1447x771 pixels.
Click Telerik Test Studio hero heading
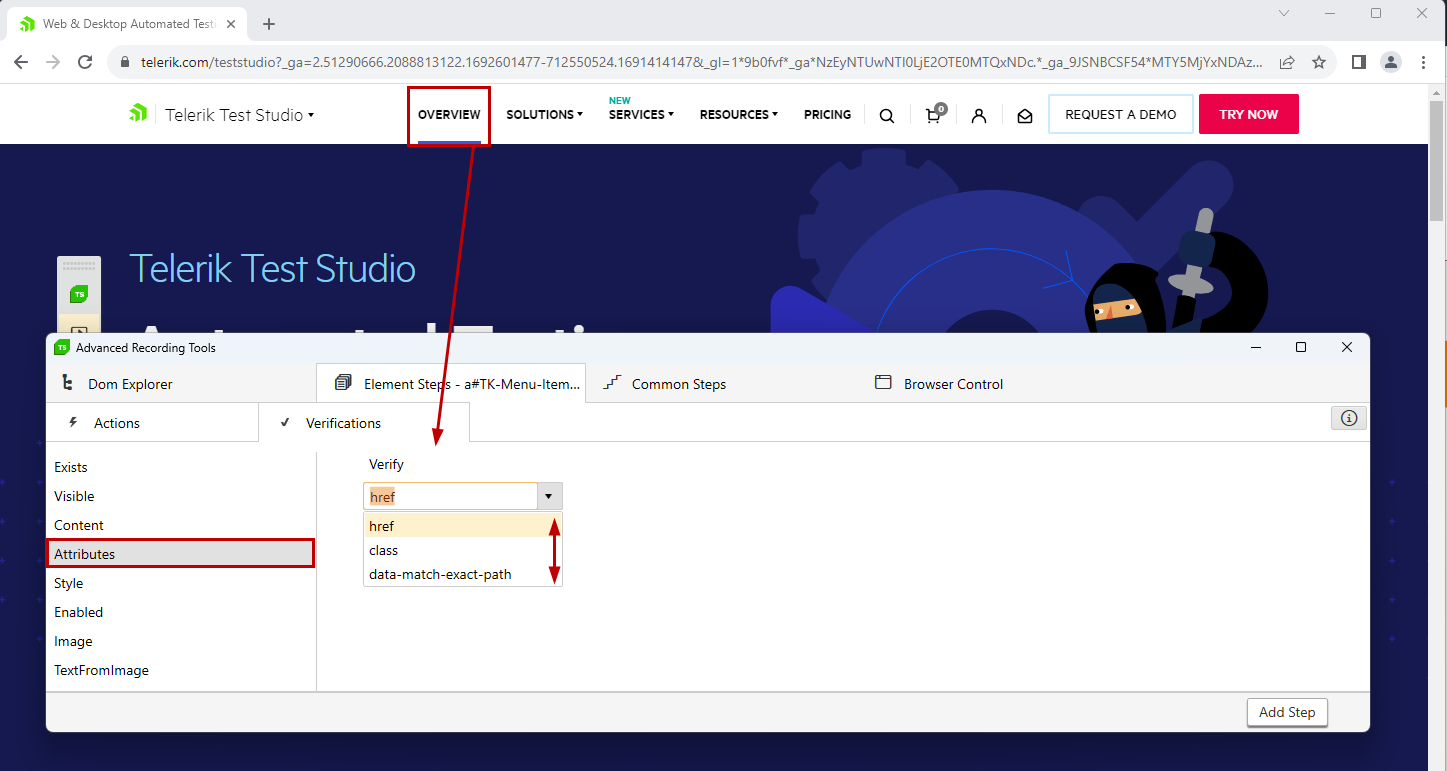[x=272, y=269]
